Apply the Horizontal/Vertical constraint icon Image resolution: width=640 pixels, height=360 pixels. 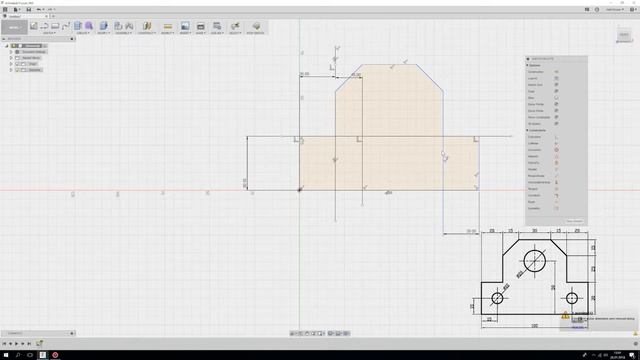coord(556,182)
